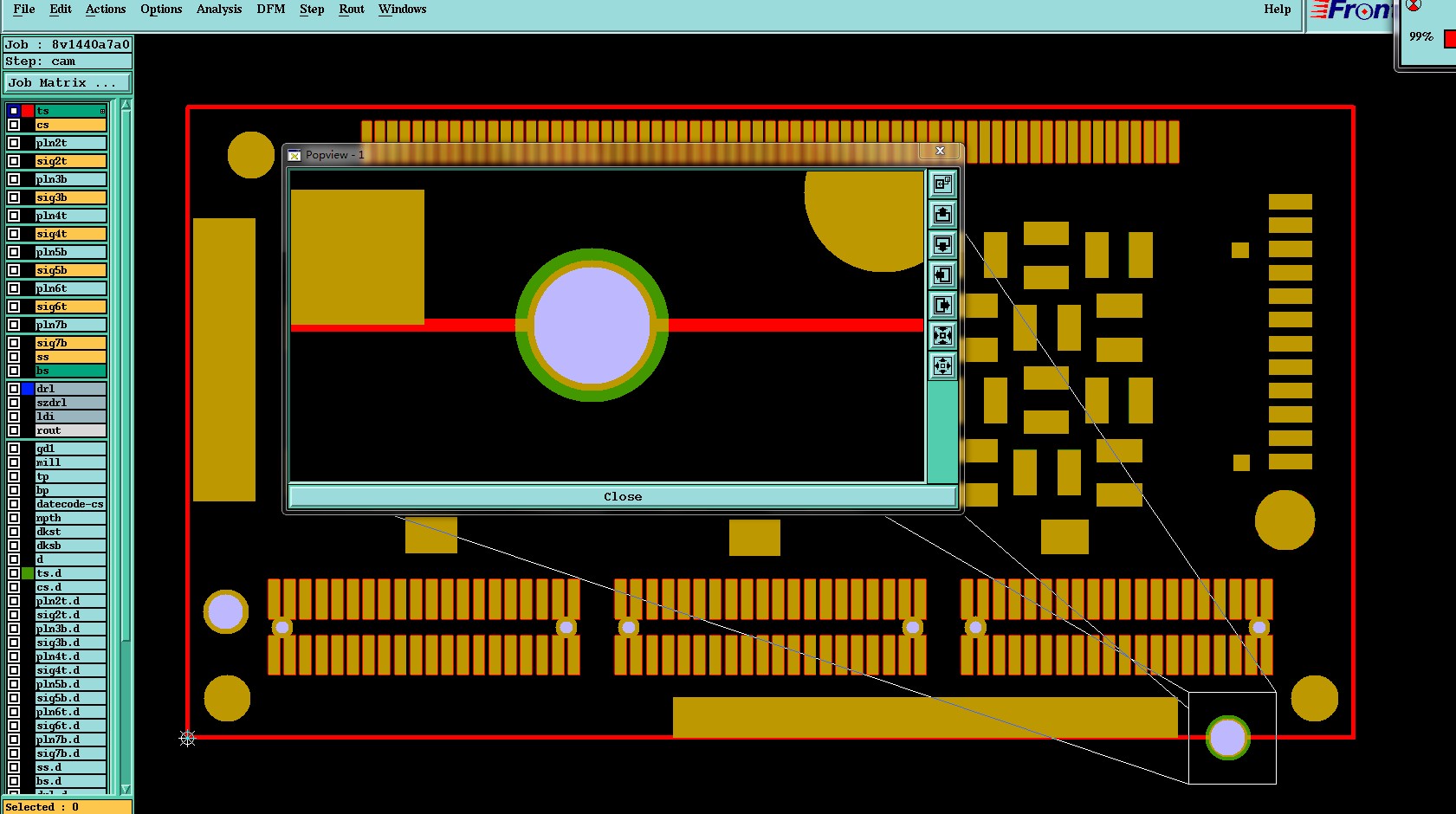The height and width of the screenshot is (814, 1456).
Task: Click the popview zoom-in converging arrows icon
Action: coord(942,335)
